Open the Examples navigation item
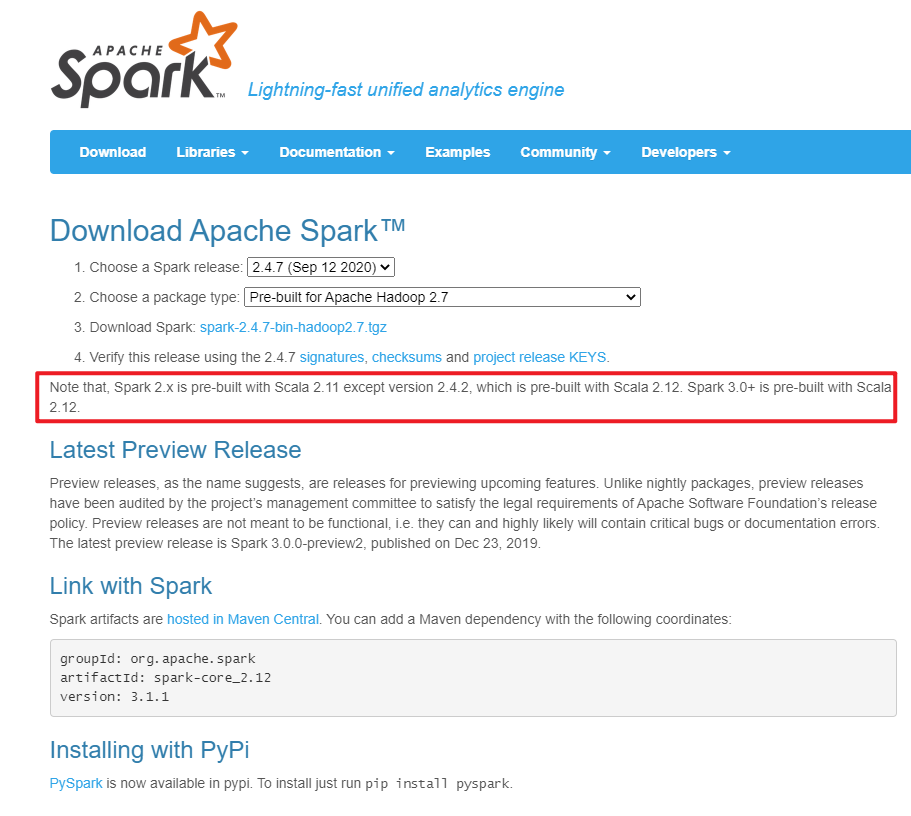 tap(458, 152)
